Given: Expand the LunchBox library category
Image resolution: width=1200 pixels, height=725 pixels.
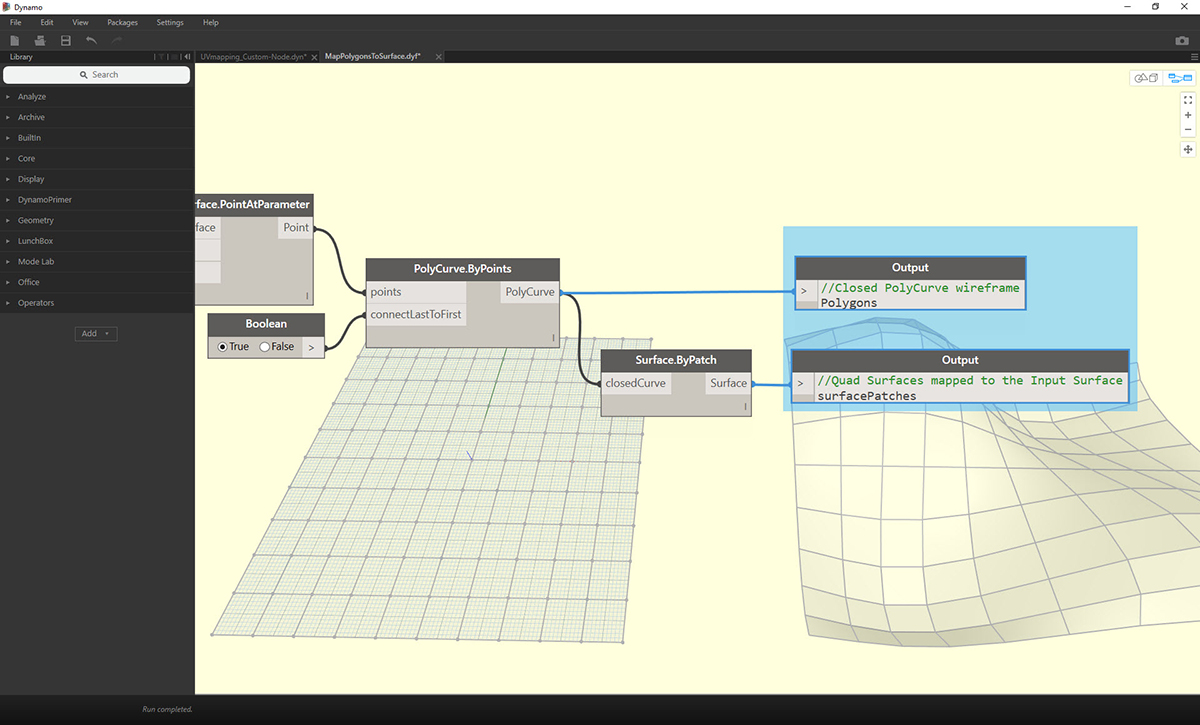Looking at the screenshot, I should [36, 241].
